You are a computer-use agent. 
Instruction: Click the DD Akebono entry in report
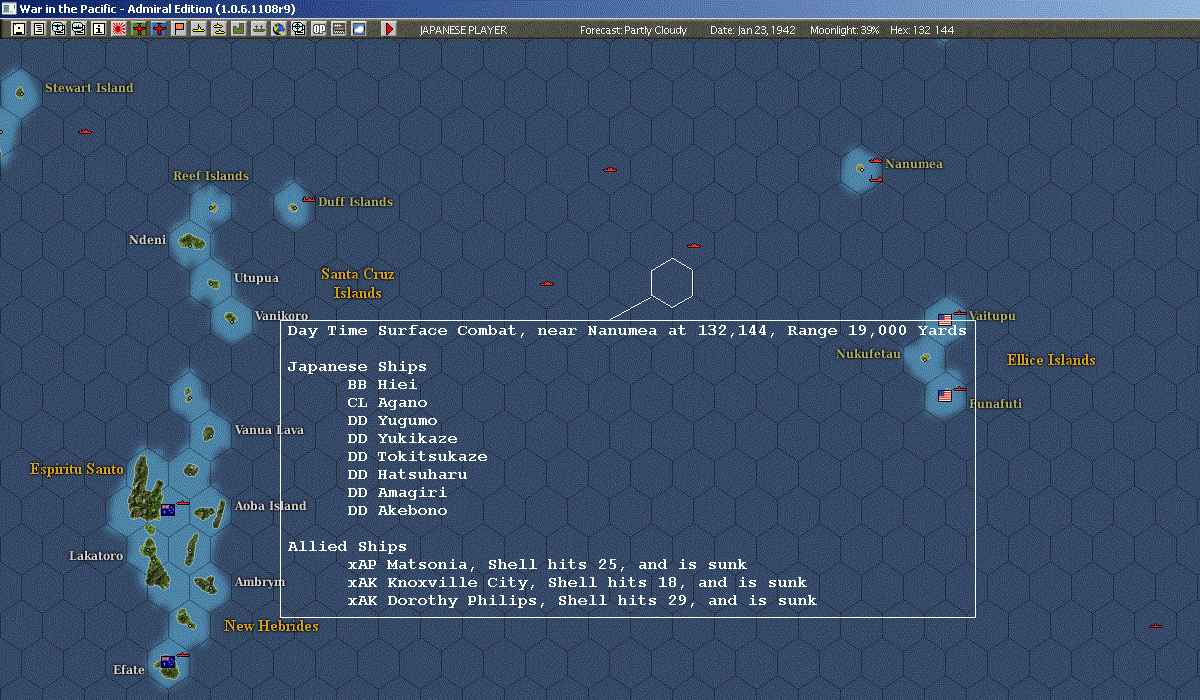(398, 511)
